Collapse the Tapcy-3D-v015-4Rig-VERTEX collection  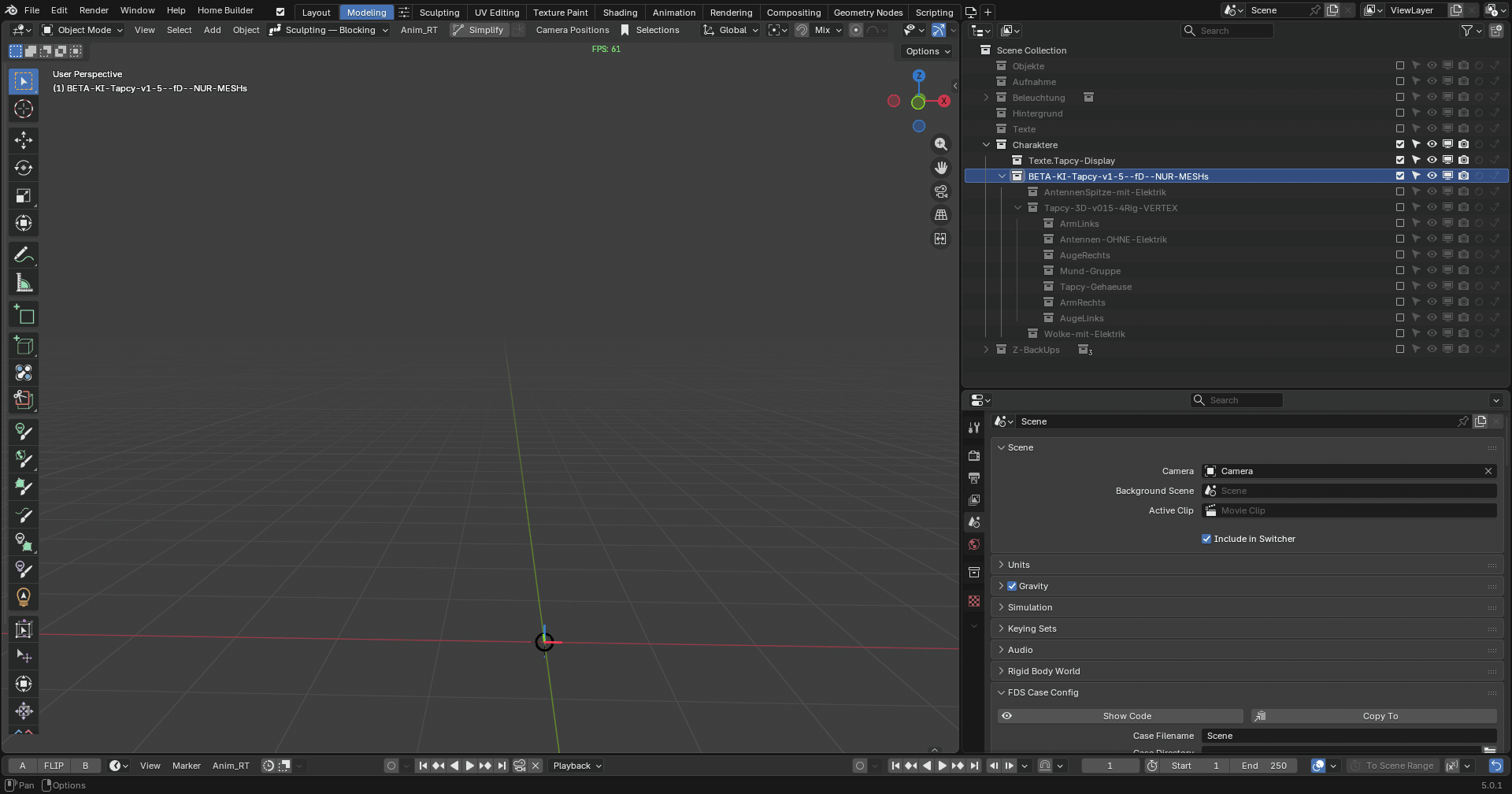1017,207
